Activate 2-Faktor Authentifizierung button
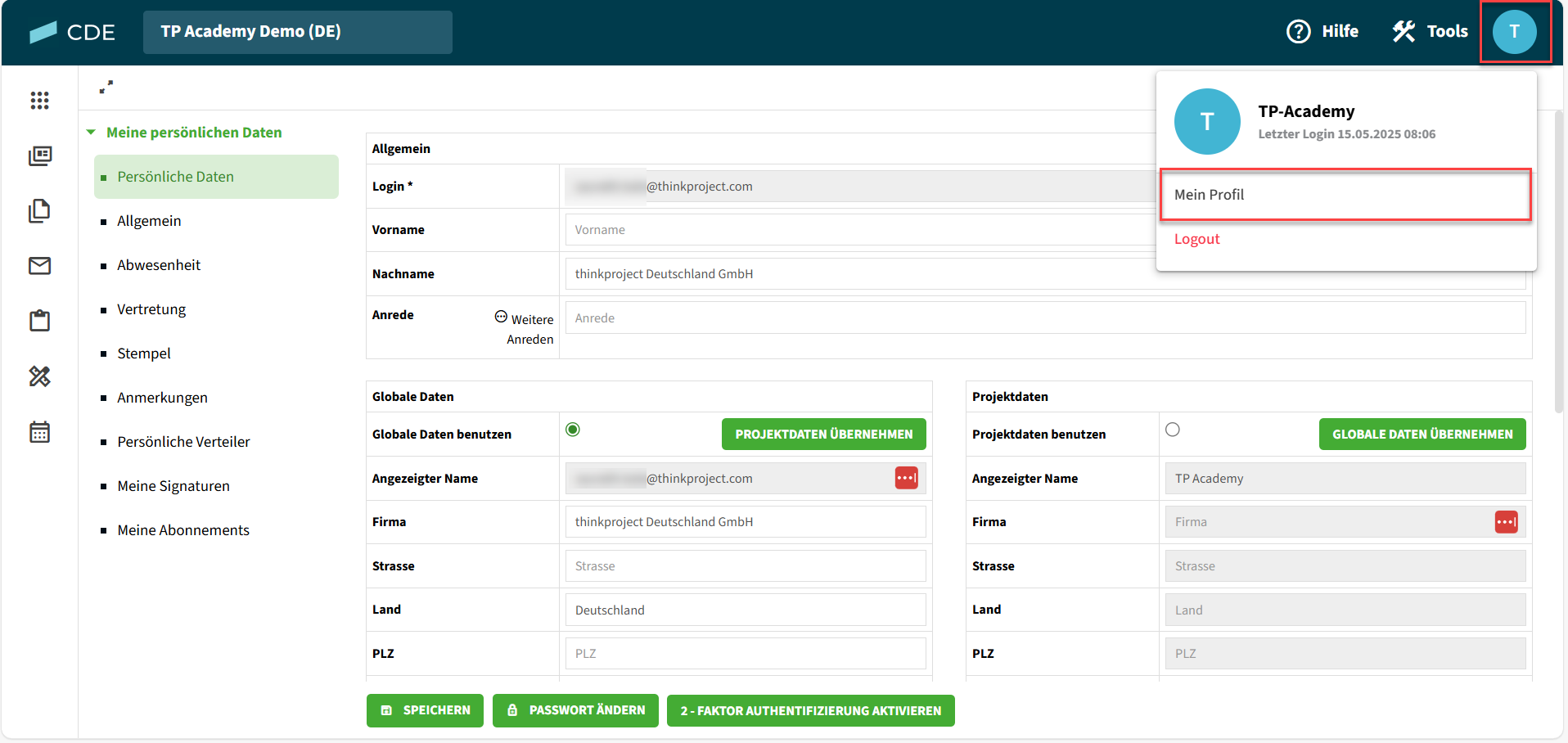The image size is (1568, 743). click(x=811, y=710)
